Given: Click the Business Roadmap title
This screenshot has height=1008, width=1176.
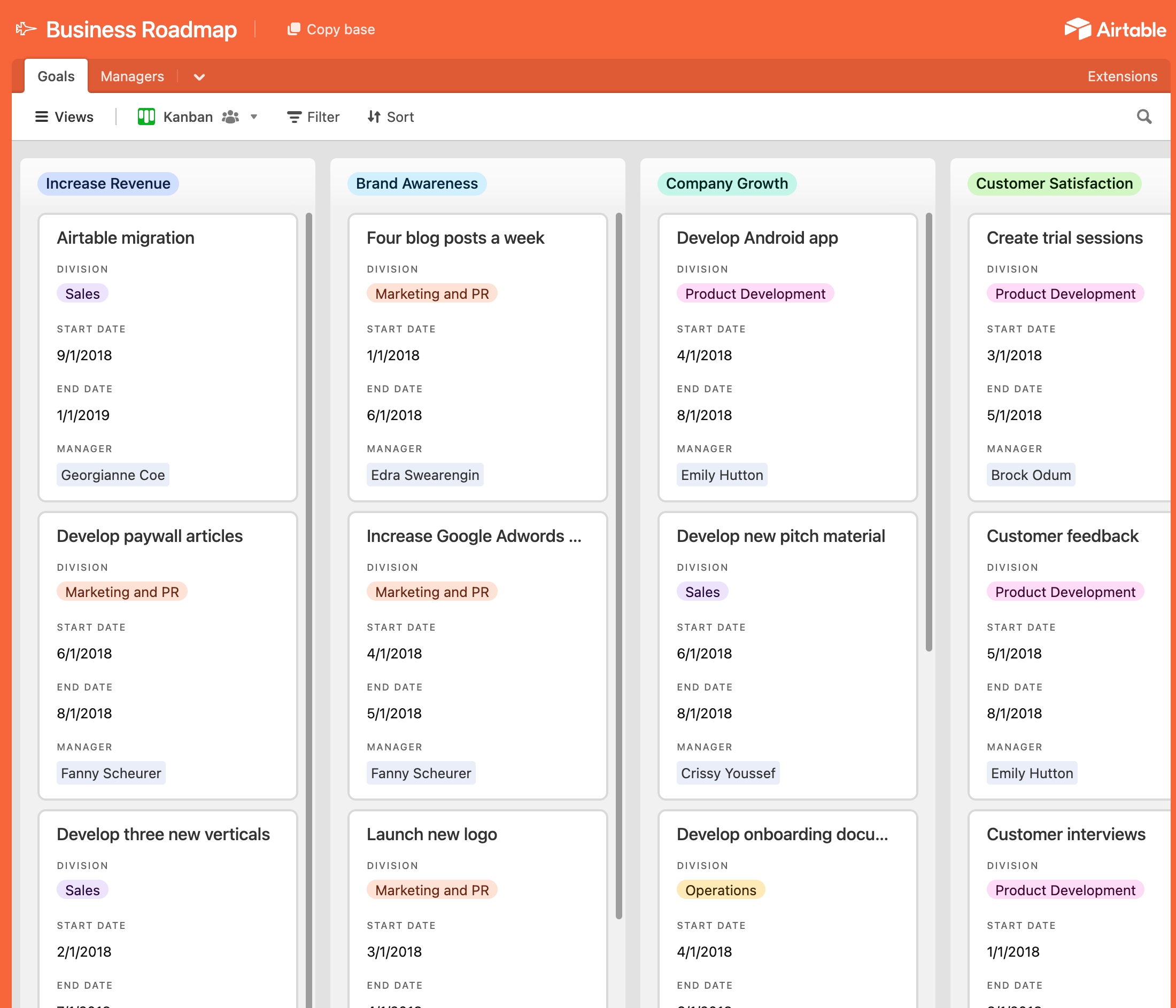Looking at the screenshot, I should (x=141, y=29).
